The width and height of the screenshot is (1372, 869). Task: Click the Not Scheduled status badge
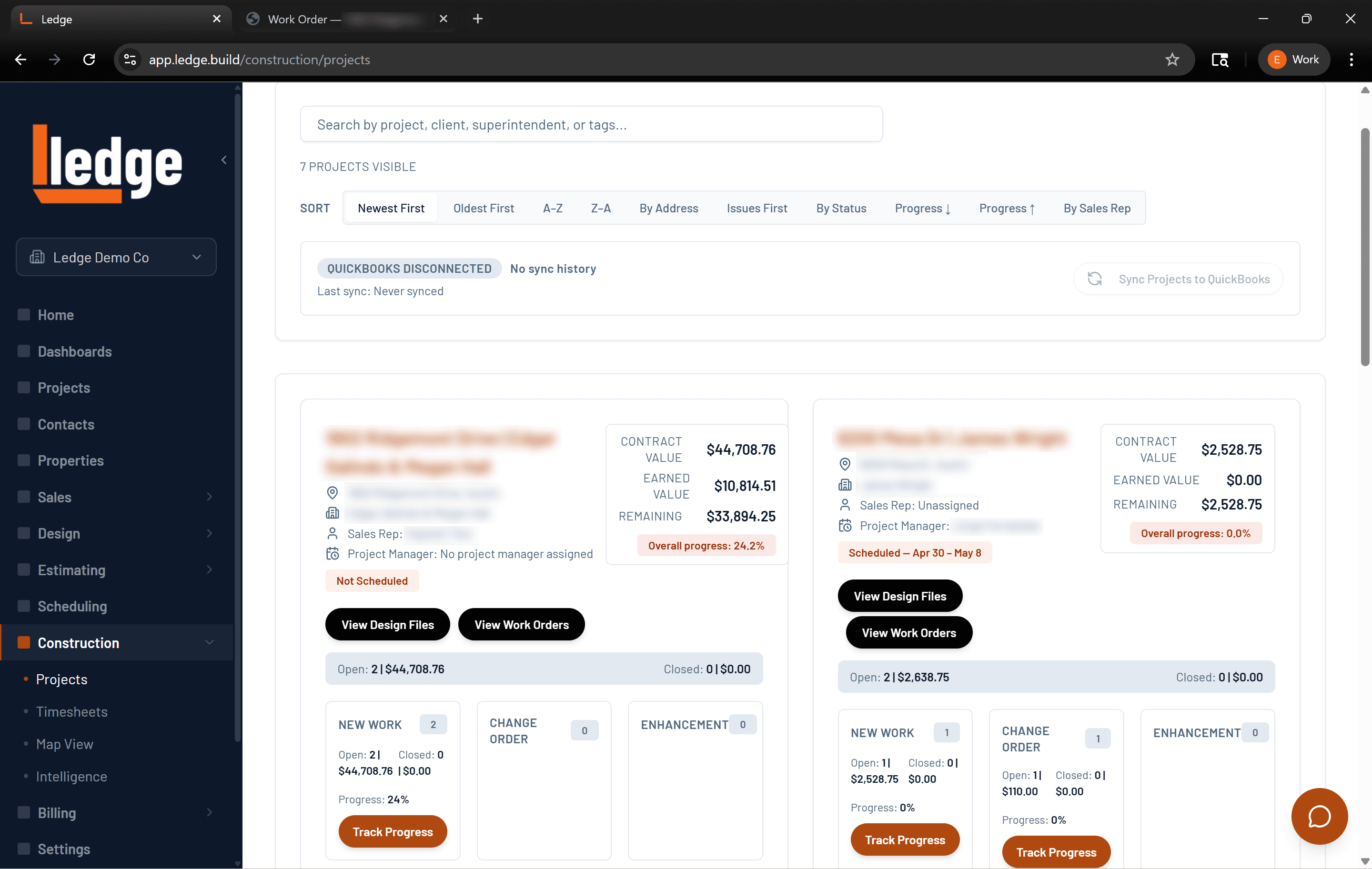(372, 580)
